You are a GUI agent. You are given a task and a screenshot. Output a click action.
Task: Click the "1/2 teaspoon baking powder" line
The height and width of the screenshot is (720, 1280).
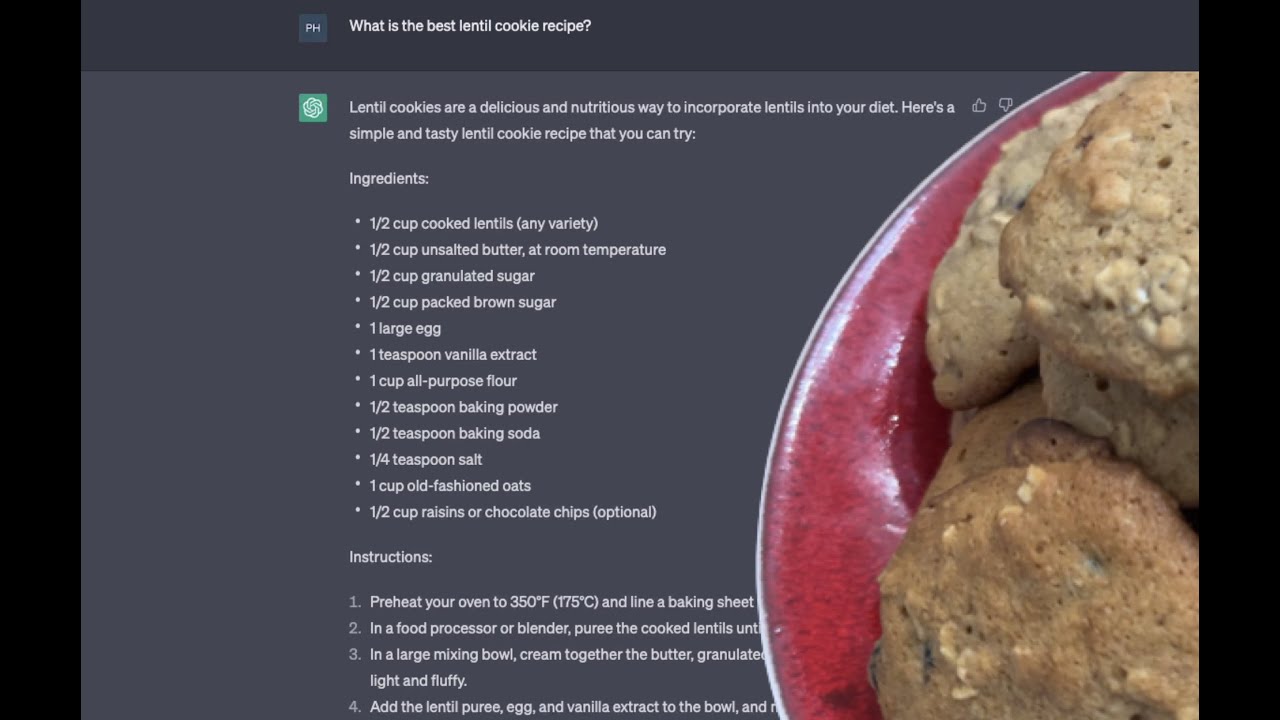click(464, 407)
